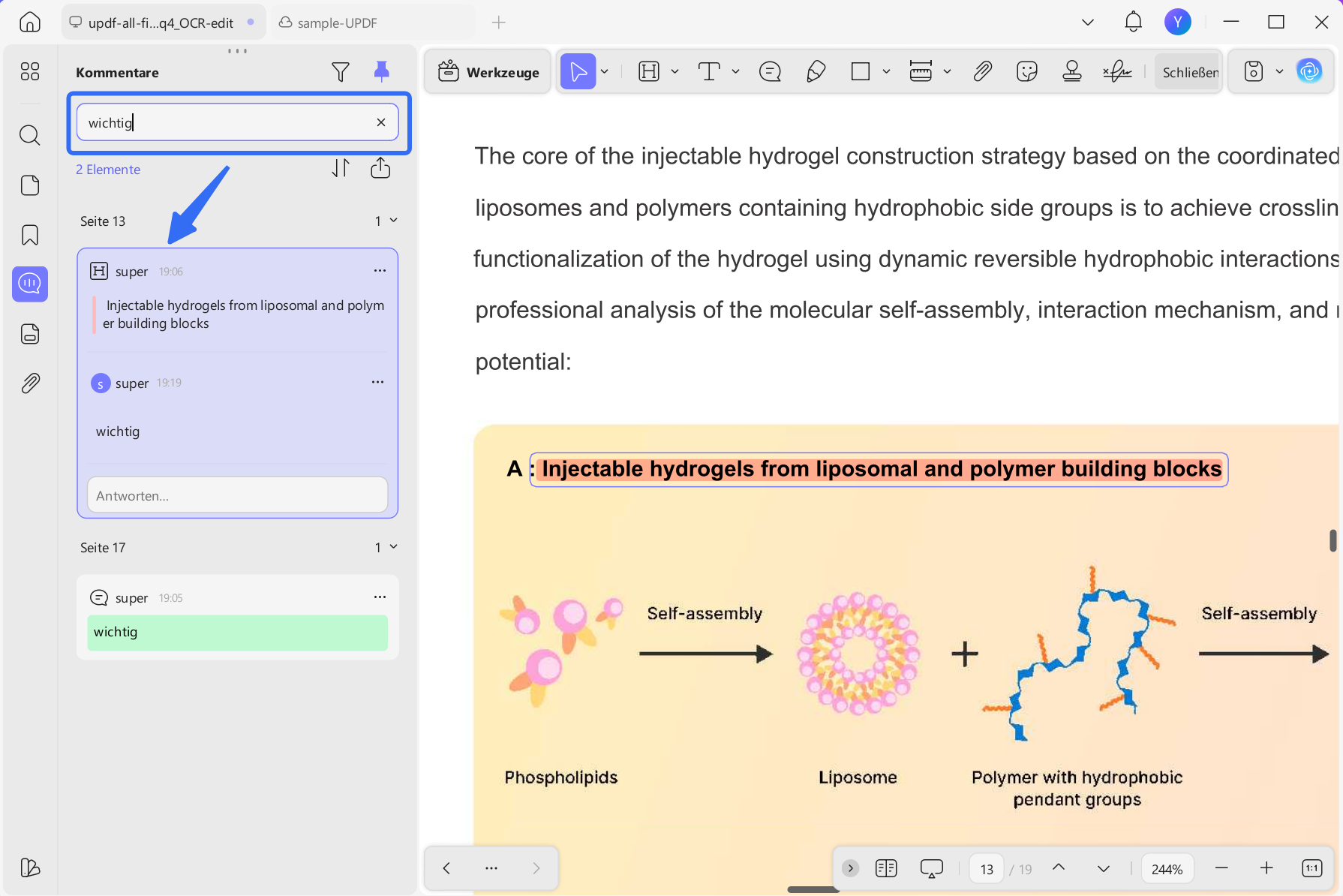Select the text comment tool
The height and width of the screenshot is (896, 1343).
pyautogui.click(x=709, y=72)
